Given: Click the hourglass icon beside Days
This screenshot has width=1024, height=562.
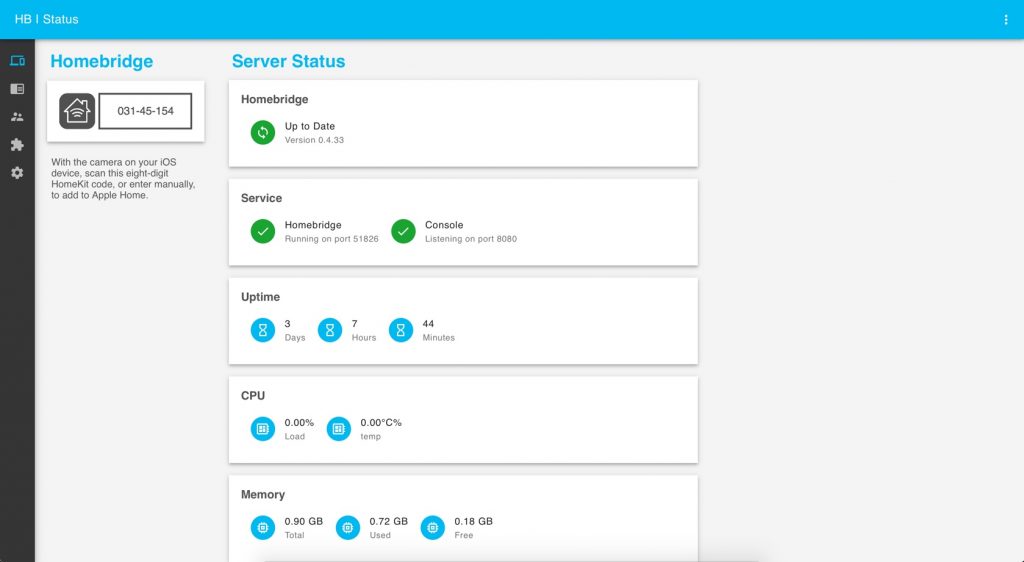Looking at the screenshot, I should [263, 330].
